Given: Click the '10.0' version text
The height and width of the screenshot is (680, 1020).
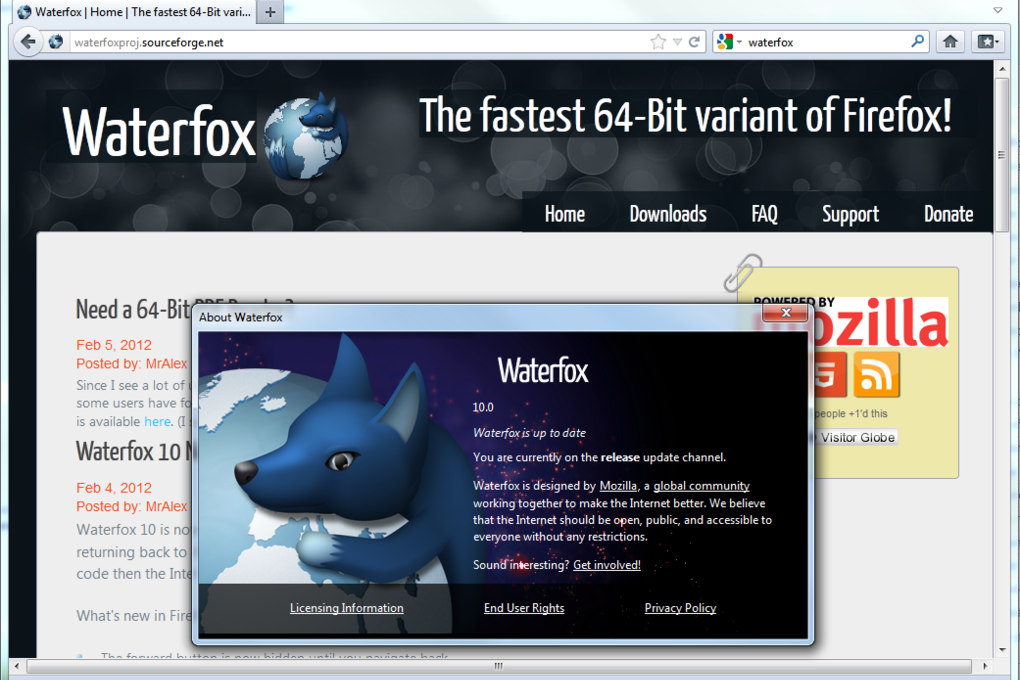Looking at the screenshot, I should click(483, 407).
